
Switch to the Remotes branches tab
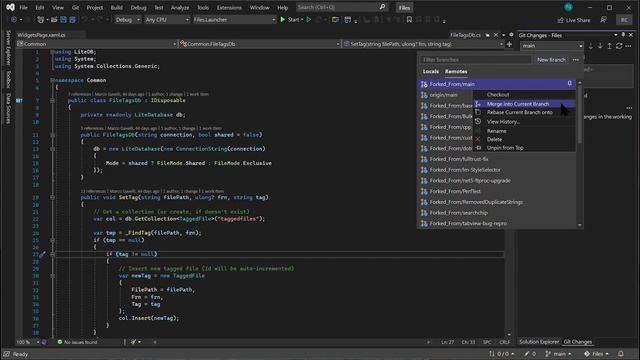coord(456,71)
